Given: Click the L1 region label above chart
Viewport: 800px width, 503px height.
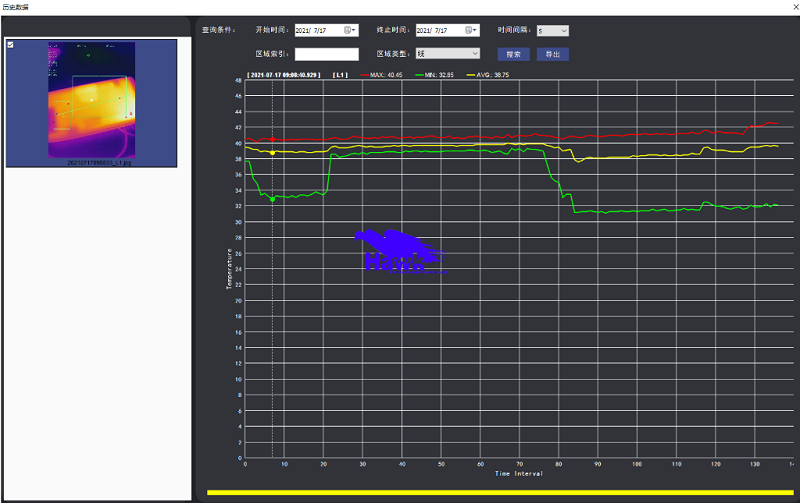Looking at the screenshot, I should click(339, 75).
